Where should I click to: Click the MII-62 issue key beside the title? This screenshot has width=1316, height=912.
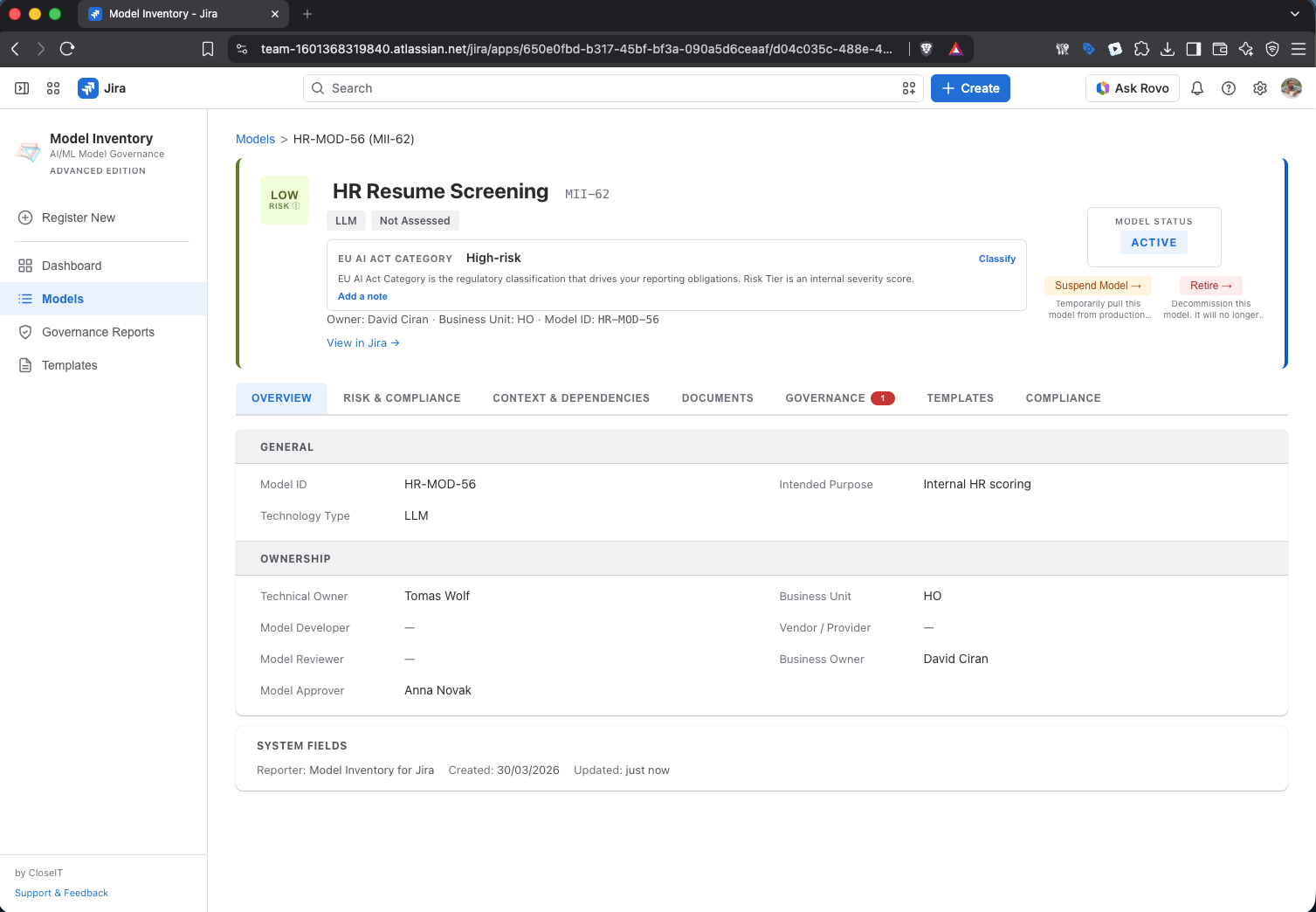(x=587, y=194)
